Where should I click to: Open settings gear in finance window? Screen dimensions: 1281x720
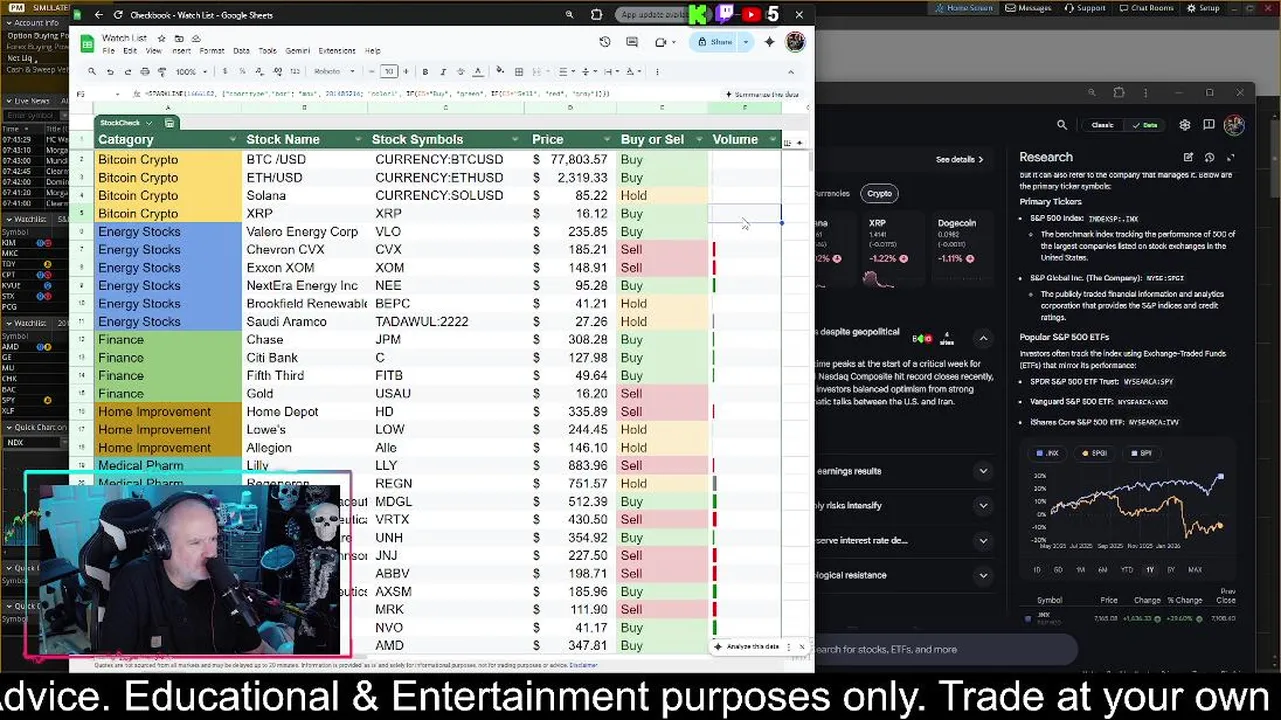1185,125
